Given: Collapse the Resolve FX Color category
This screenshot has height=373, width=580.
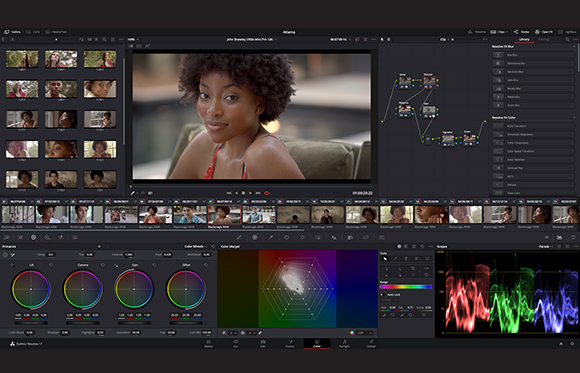Looking at the screenshot, I should (x=574, y=117).
